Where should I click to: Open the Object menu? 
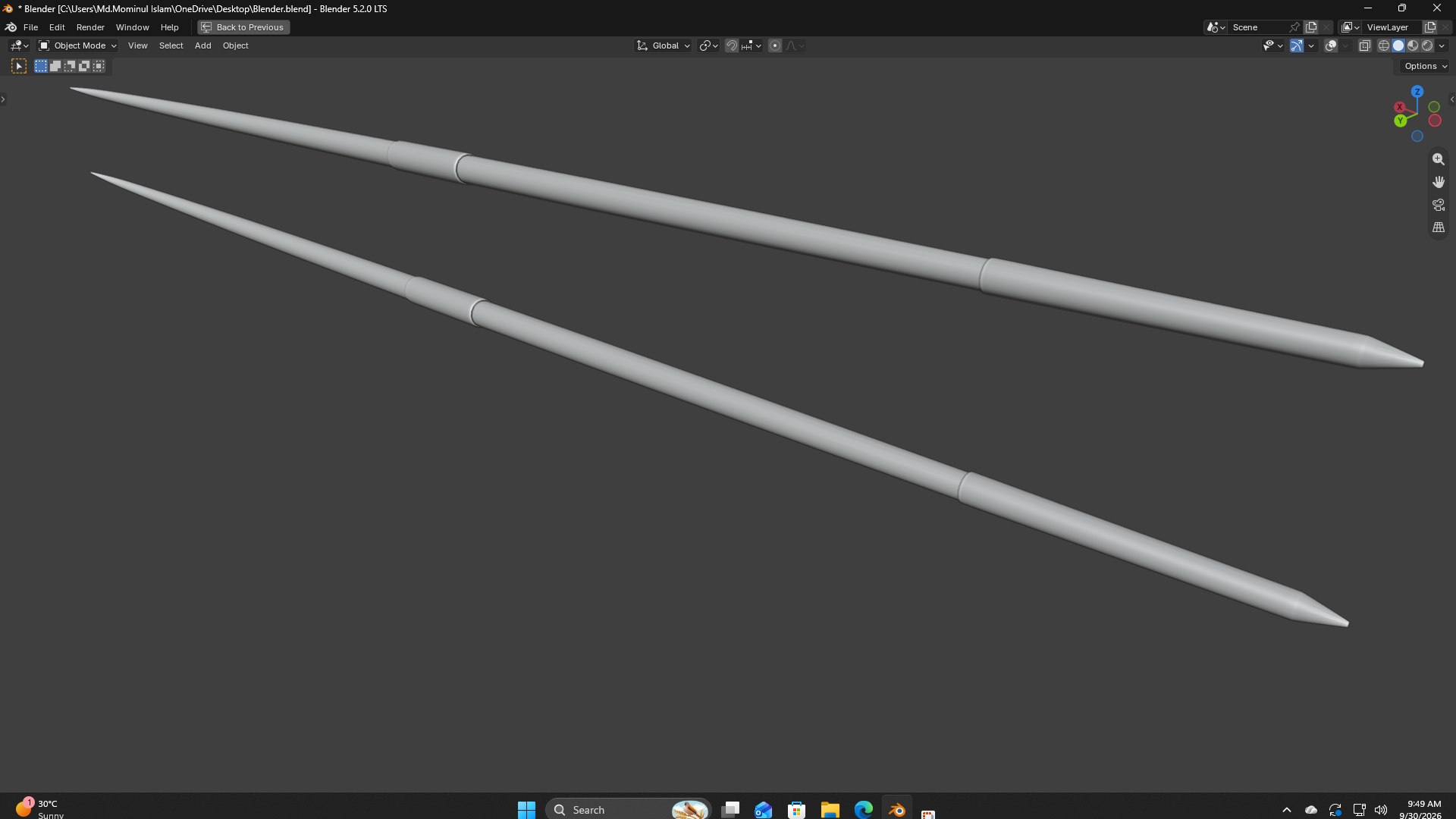pos(235,46)
